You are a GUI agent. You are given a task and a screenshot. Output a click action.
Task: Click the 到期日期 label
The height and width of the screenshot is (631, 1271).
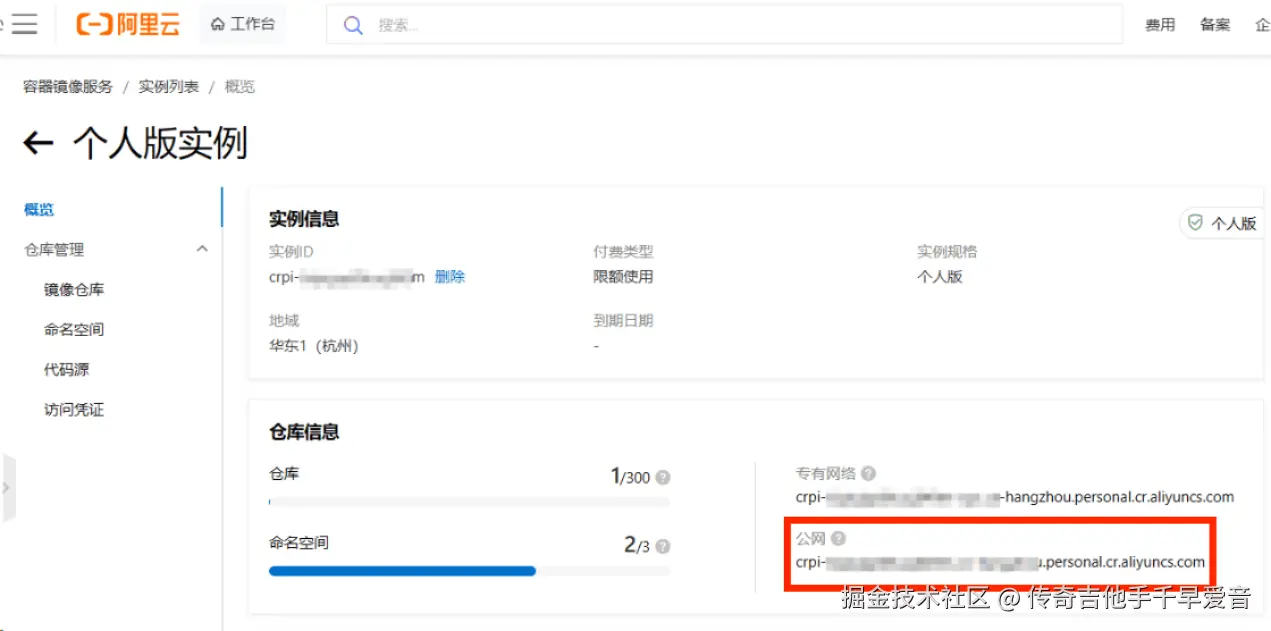(623, 321)
